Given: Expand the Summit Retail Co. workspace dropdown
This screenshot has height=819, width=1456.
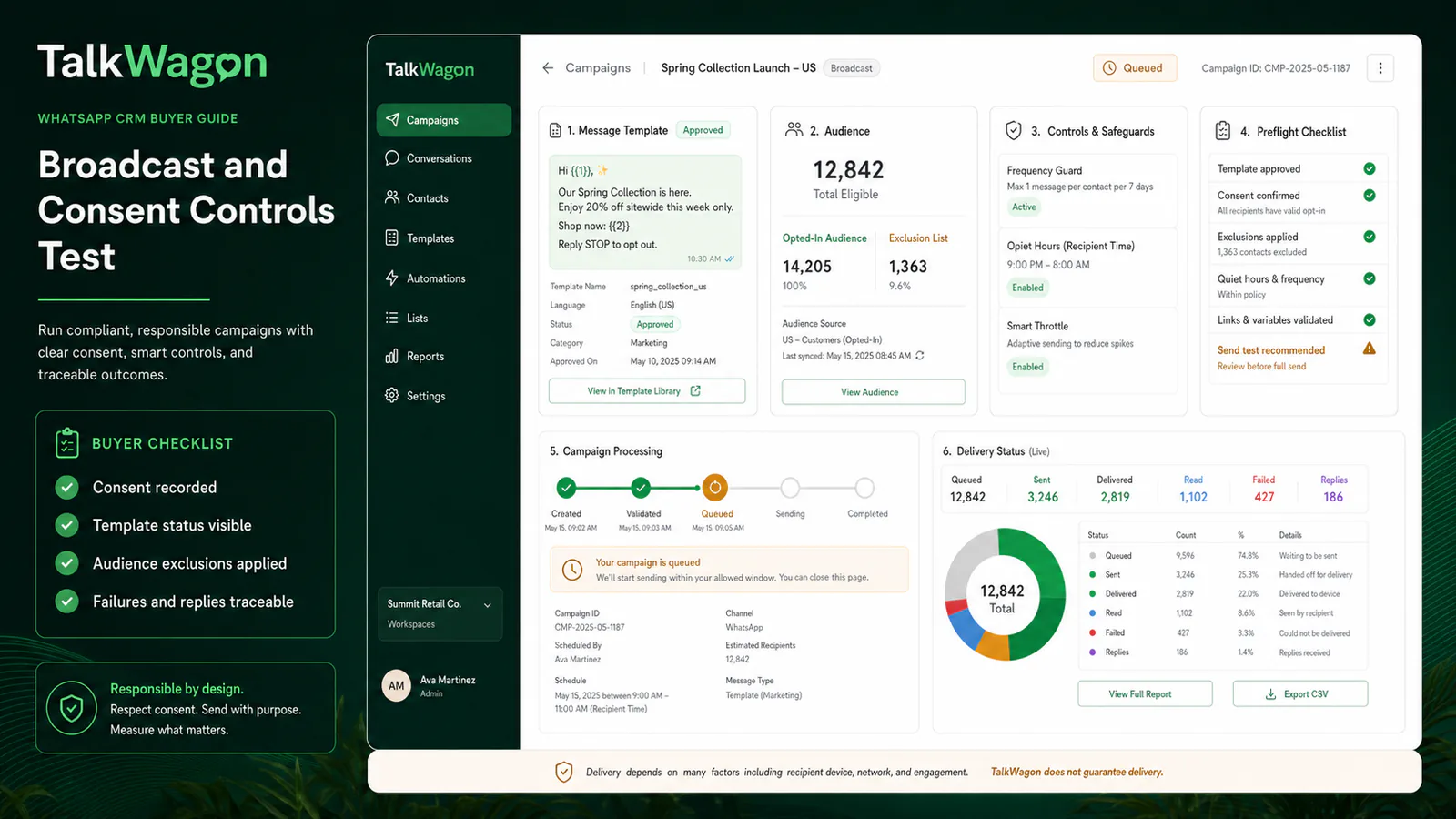Looking at the screenshot, I should [x=488, y=605].
